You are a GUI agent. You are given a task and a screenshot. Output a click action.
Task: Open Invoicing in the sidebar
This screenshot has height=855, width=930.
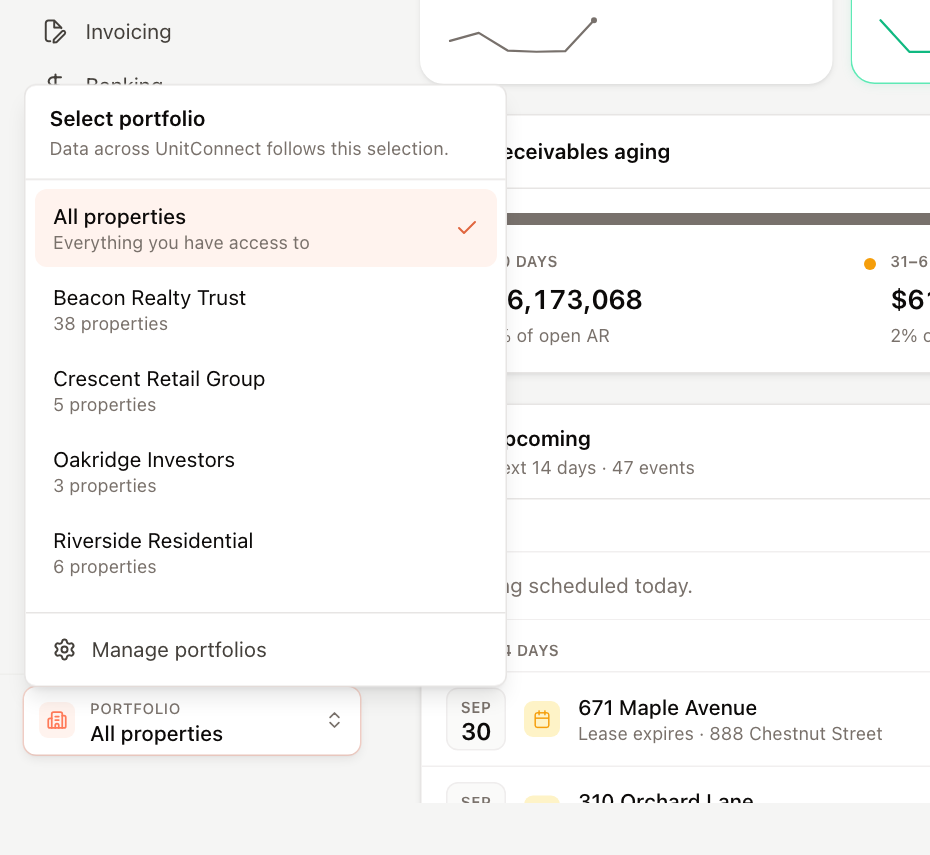[x=108, y=32]
